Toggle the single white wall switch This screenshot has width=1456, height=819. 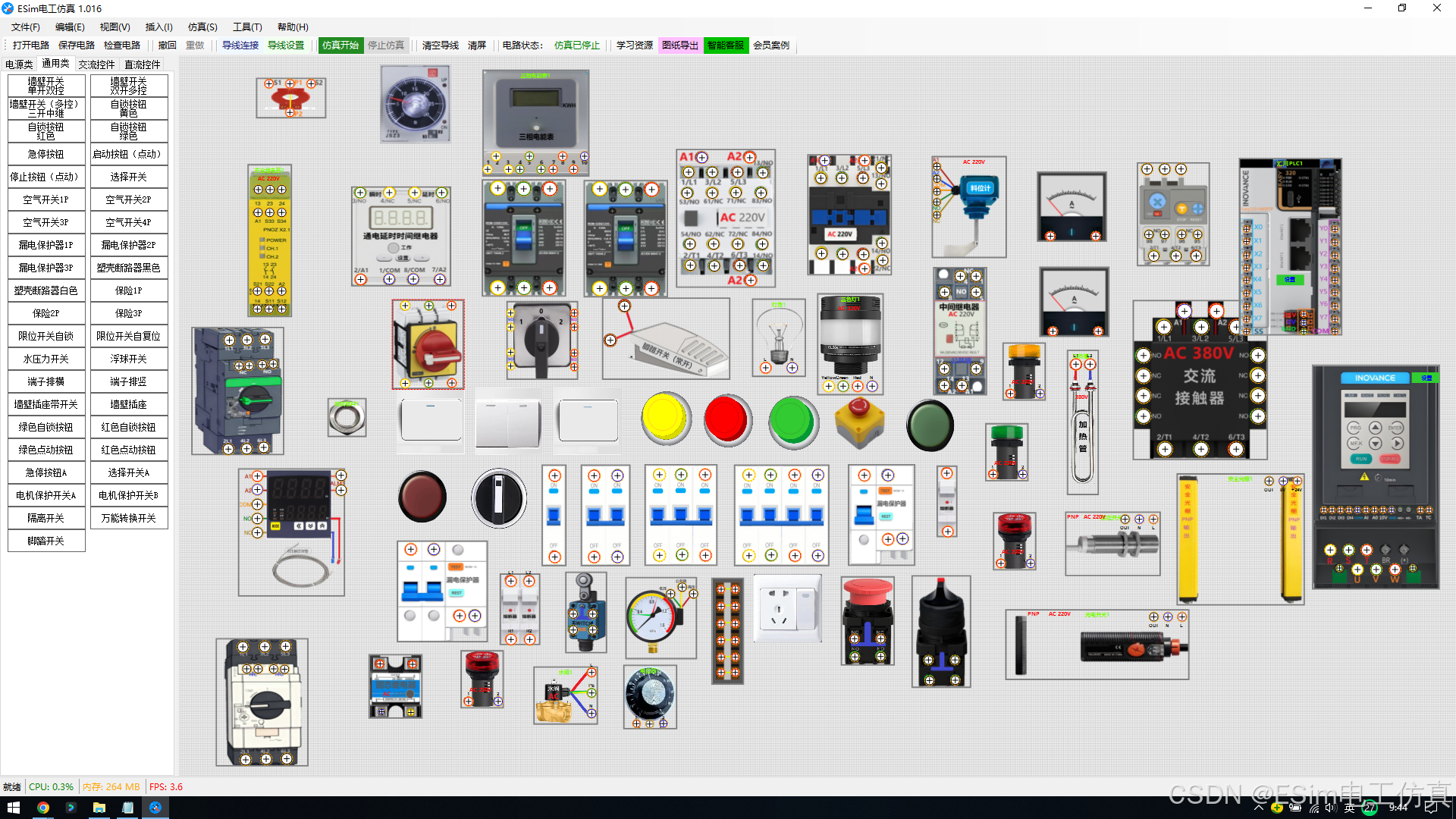(x=431, y=421)
